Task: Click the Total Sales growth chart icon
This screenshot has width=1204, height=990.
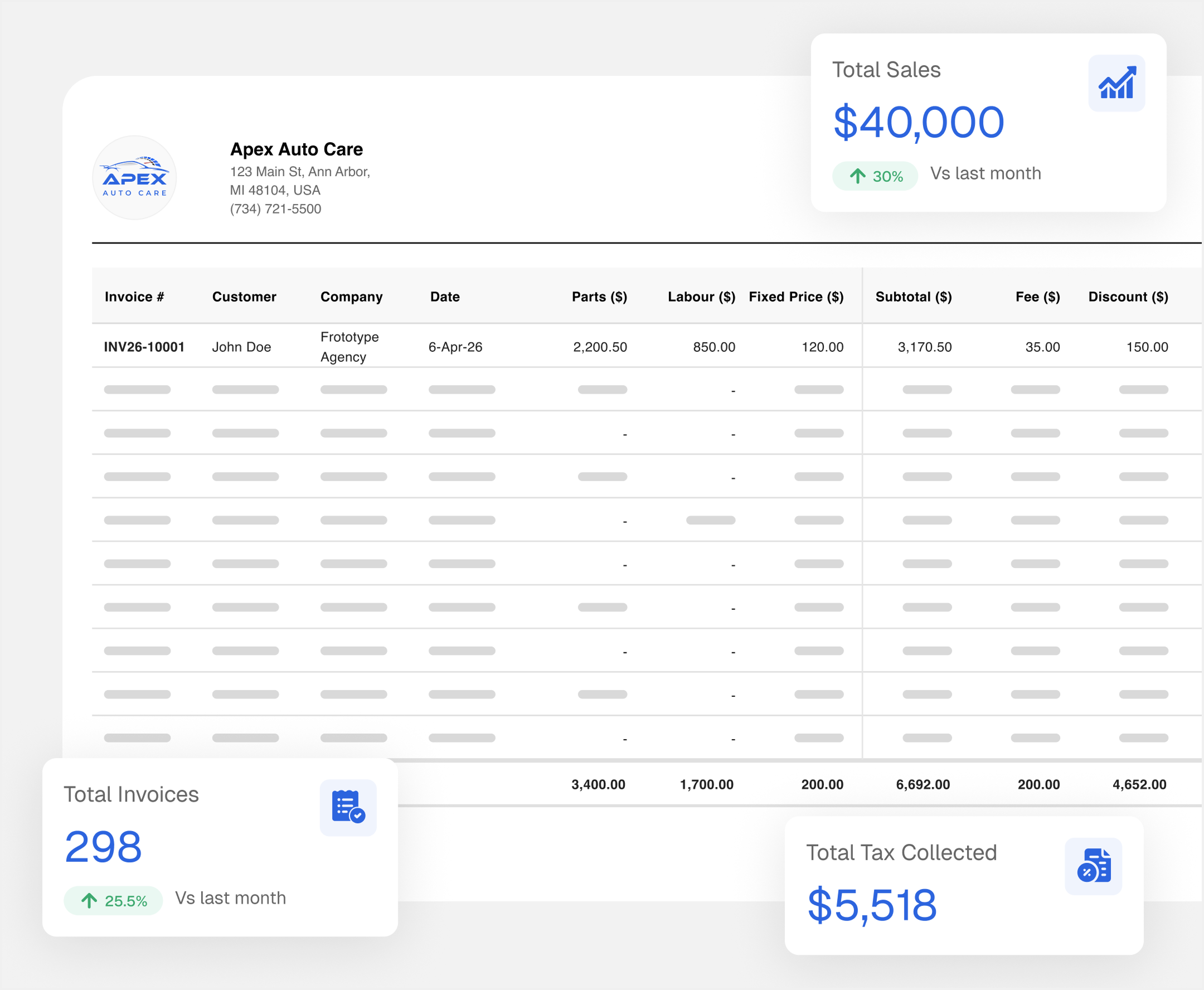Action: click(x=1116, y=83)
